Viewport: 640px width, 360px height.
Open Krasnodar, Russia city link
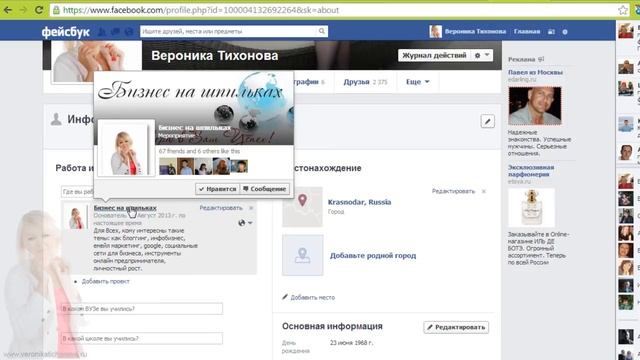point(359,202)
